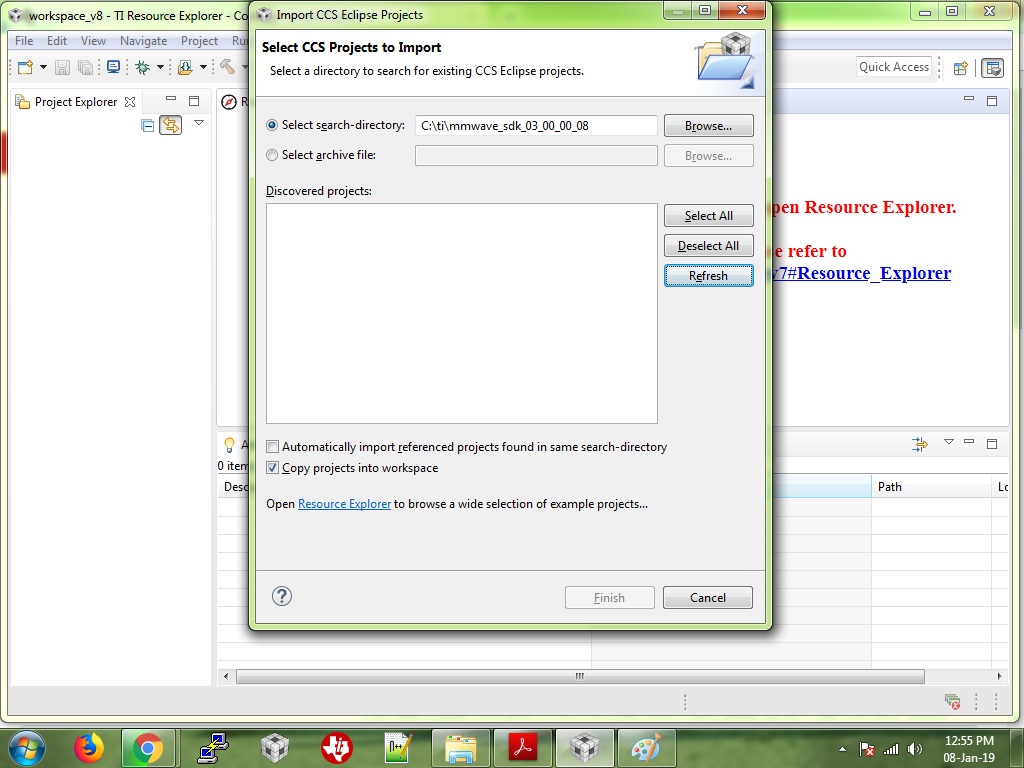Minimize the editor area panel

click(969, 99)
